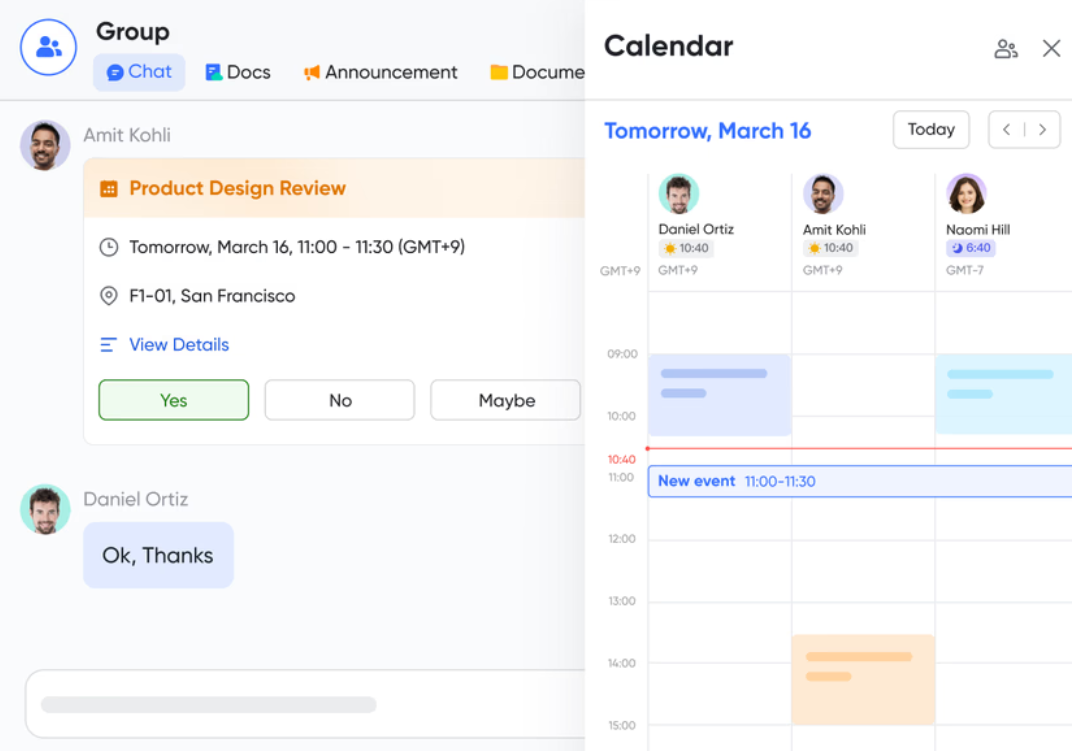Accept the invite with Yes
The width and height of the screenshot is (1072, 751).
tap(174, 400)
